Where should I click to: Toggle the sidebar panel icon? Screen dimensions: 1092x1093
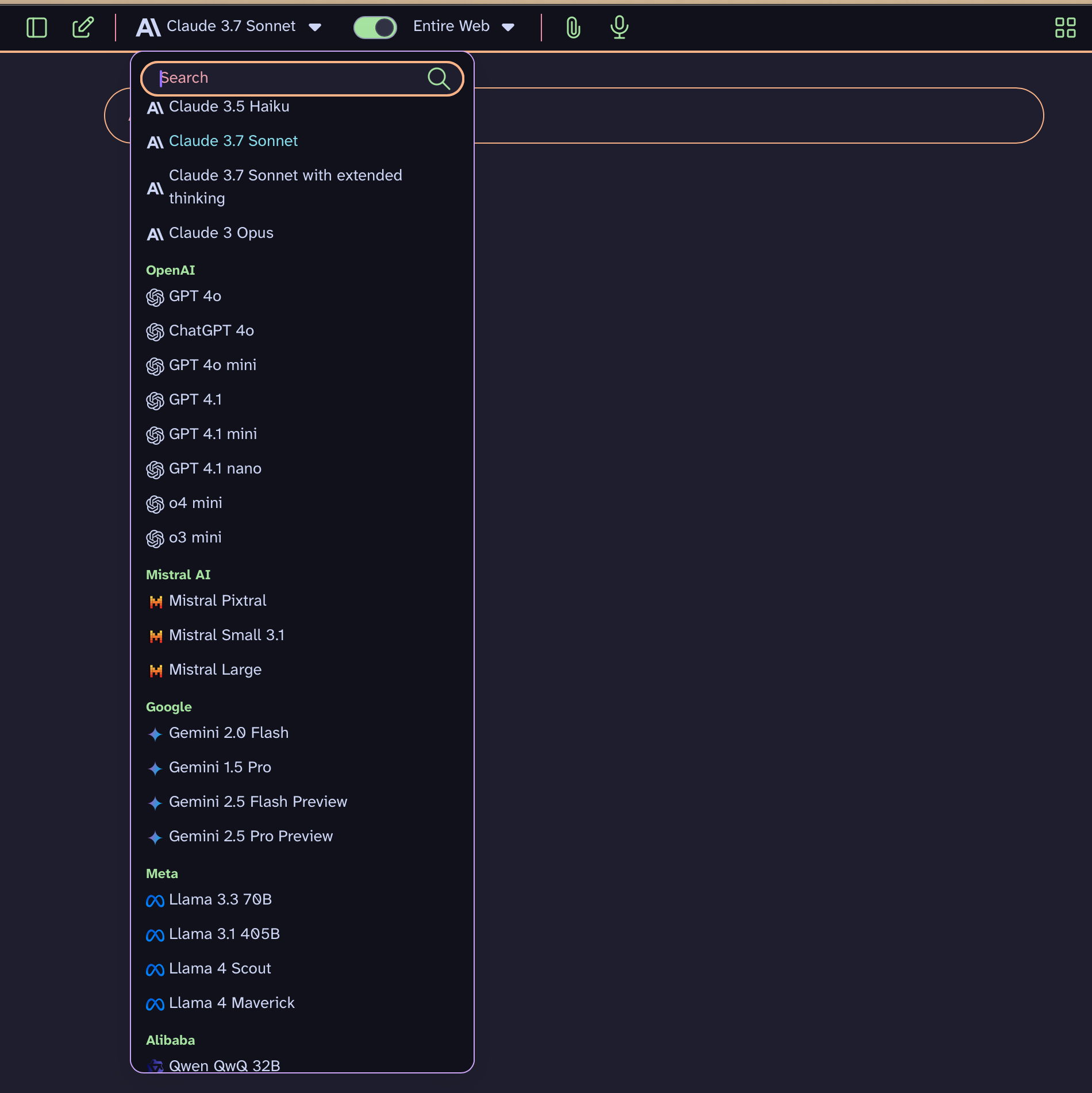pyautogui.click(x=37, y=27)
